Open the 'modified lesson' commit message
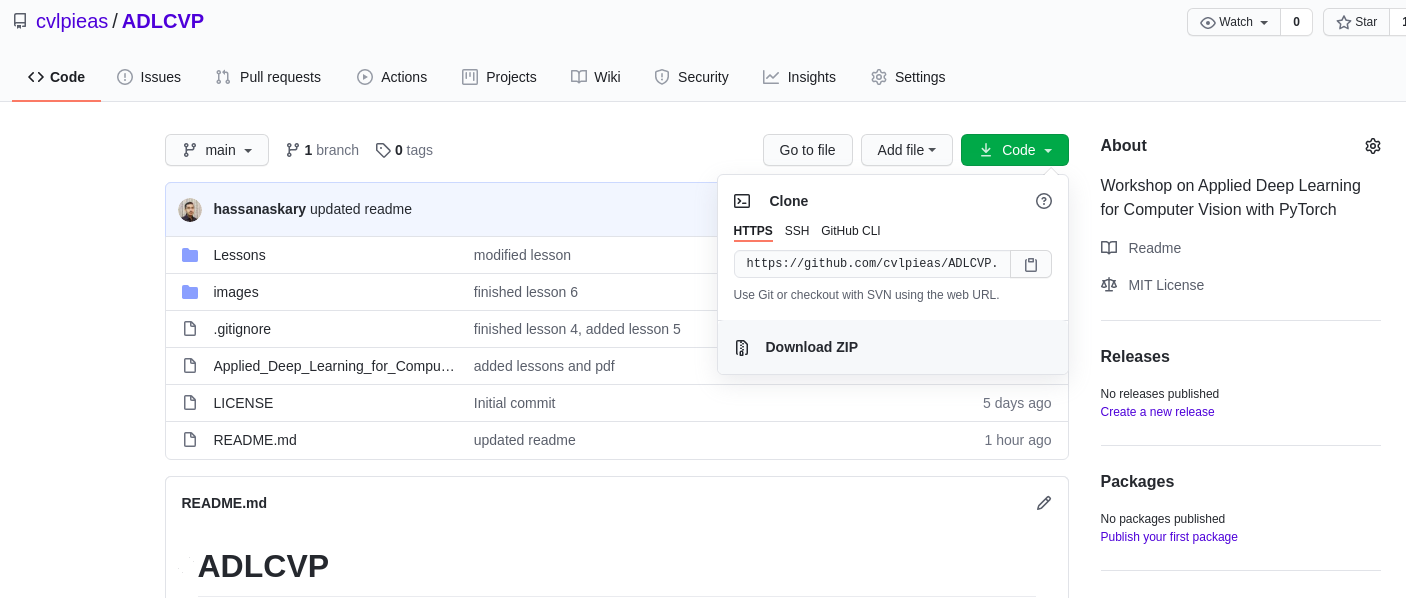The width and height of the screenshot is (1406, 598). 522,255
